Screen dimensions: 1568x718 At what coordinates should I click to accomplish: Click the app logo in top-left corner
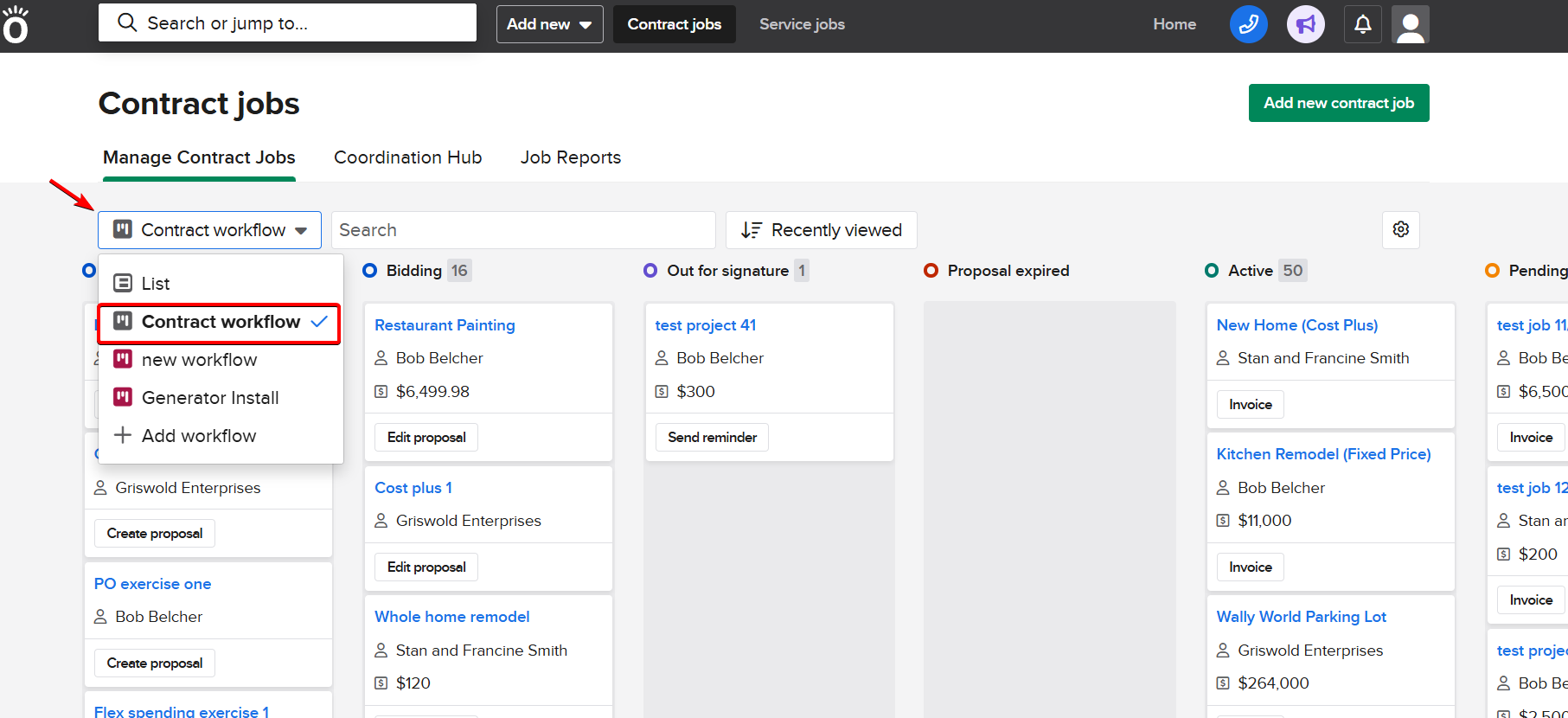[16, 25]
